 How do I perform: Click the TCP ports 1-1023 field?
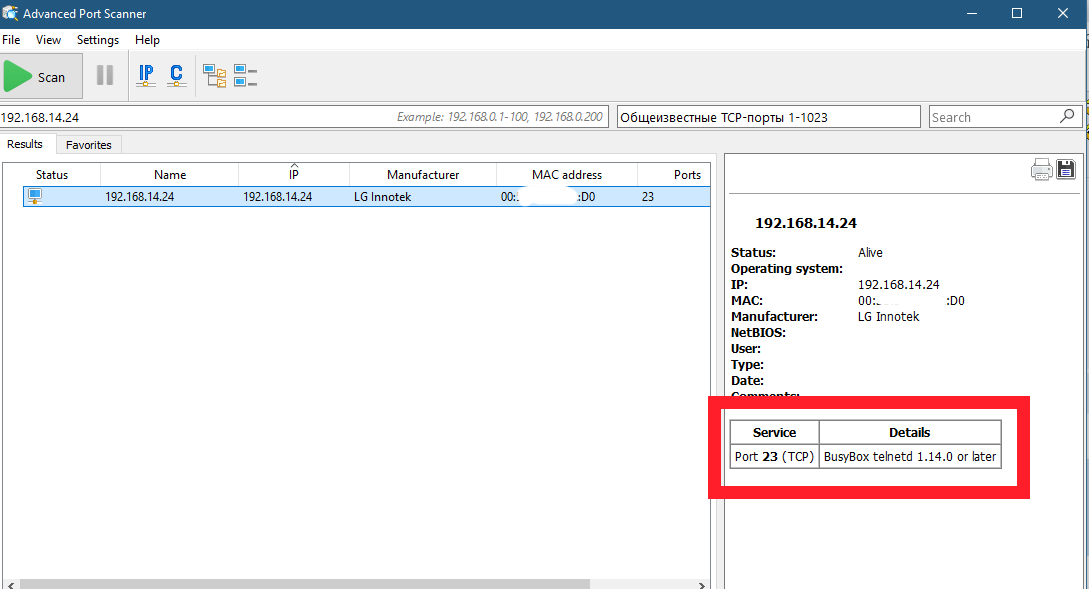(768, 117)
